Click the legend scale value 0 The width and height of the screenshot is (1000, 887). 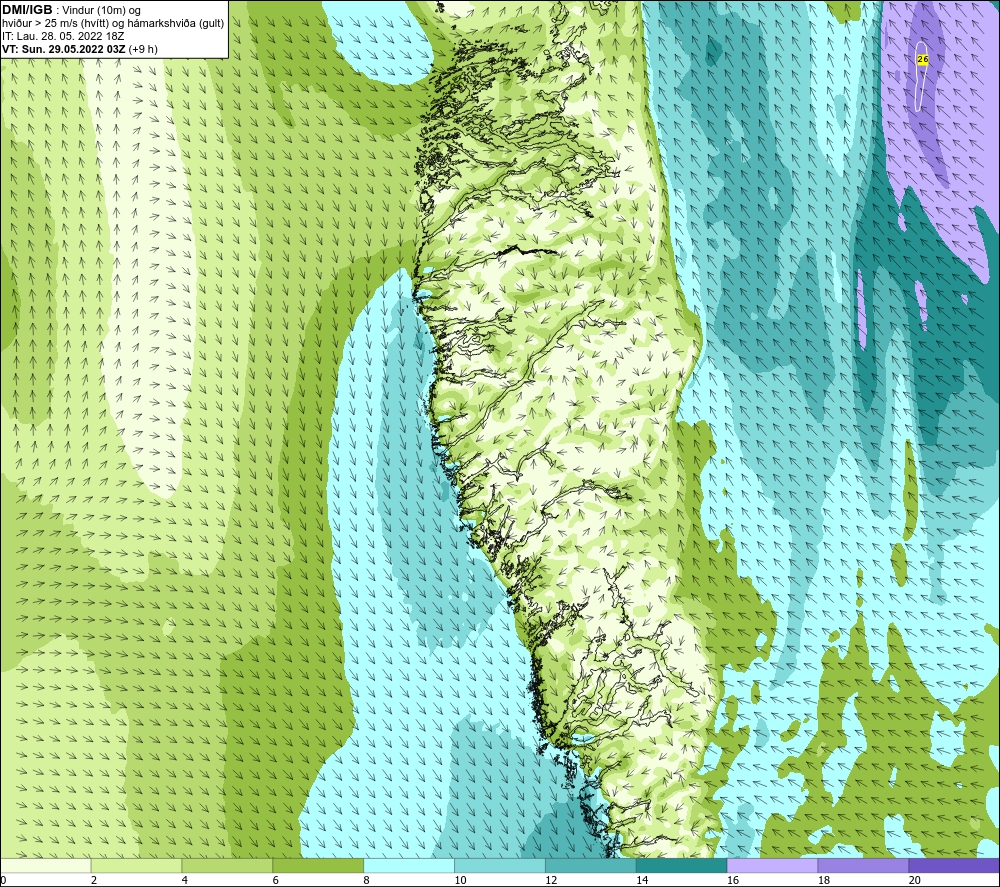pyautogui.click(x=3, y=880)
